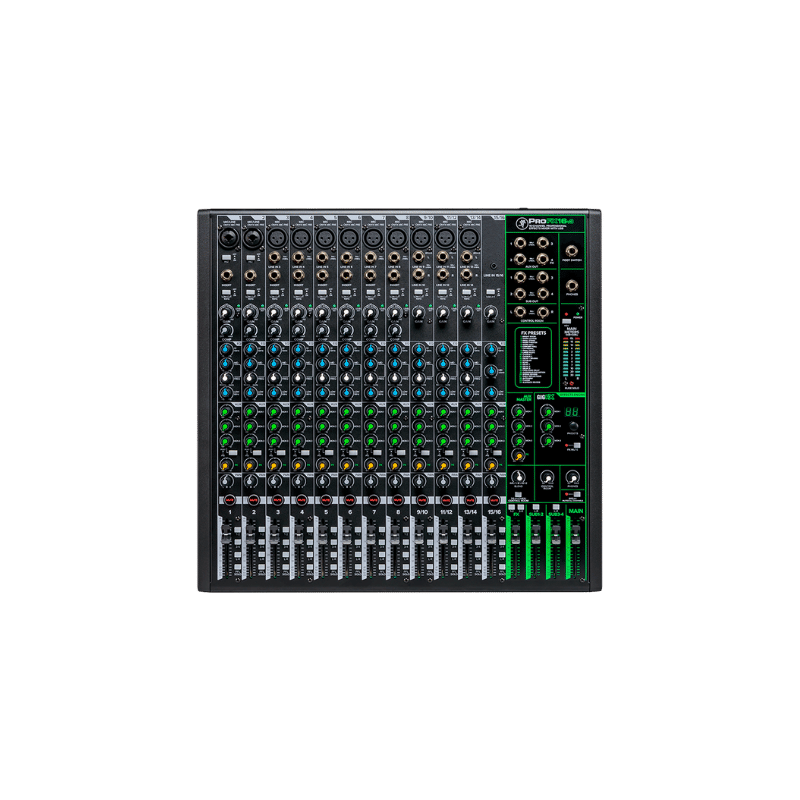Mute the 9/10 stereo channel

[422, 497]
